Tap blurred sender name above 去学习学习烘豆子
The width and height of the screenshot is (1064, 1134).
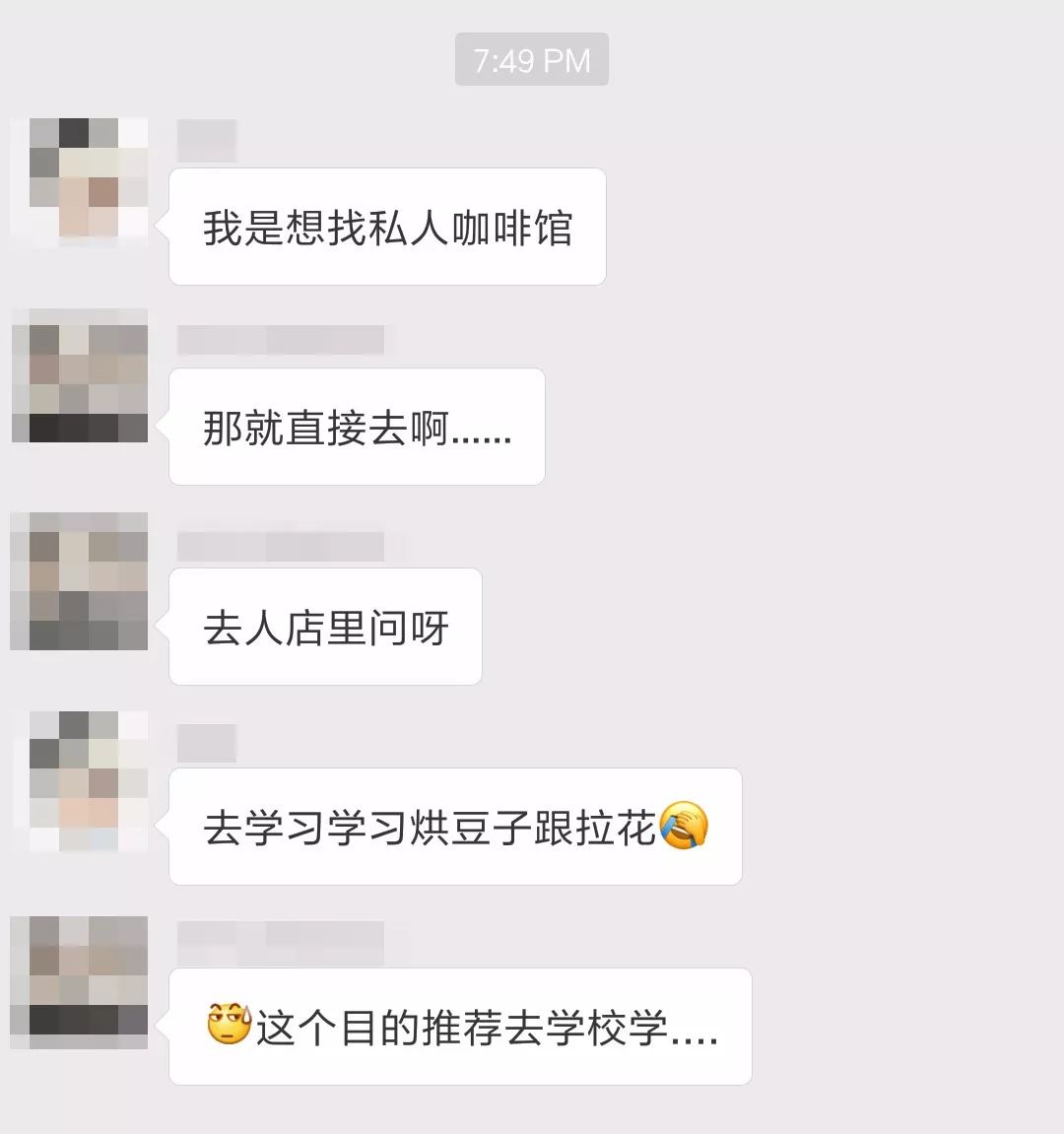pyautogui.click(x=207, y=743)
